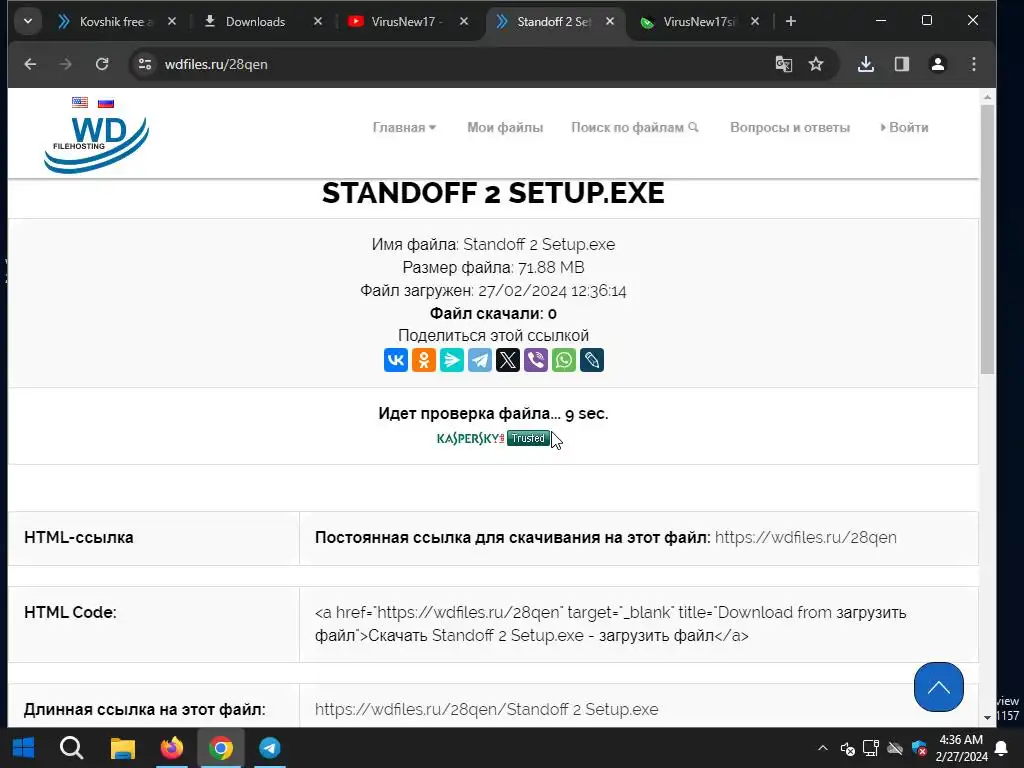Open Поиск по файлам search
Viewport: 1024px width, 768px height.
click(635, 127)
